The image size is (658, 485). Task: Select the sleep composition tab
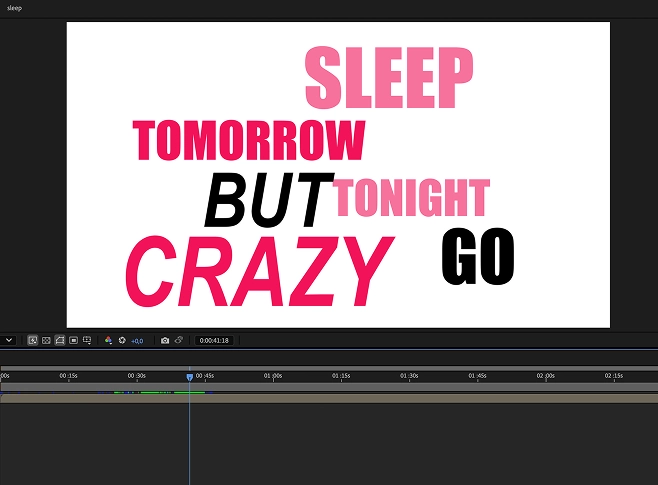[x=14, y=8]
